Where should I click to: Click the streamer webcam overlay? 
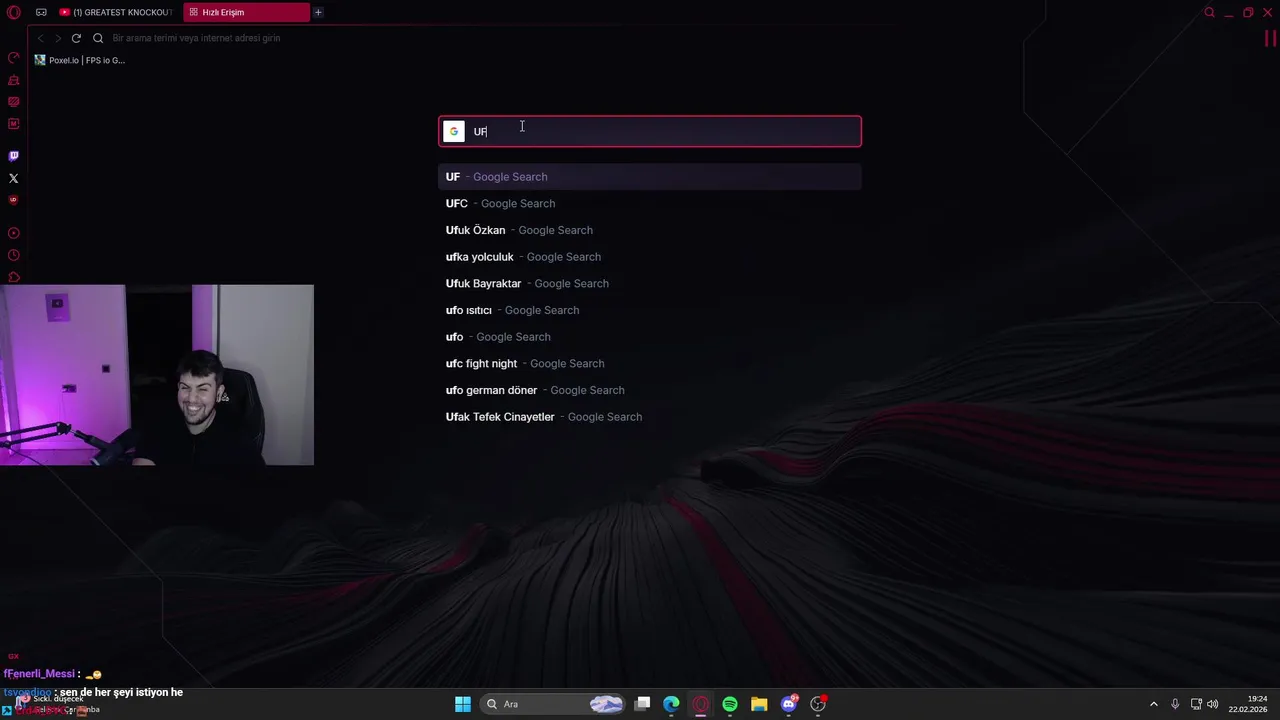(x=157, y=375)
